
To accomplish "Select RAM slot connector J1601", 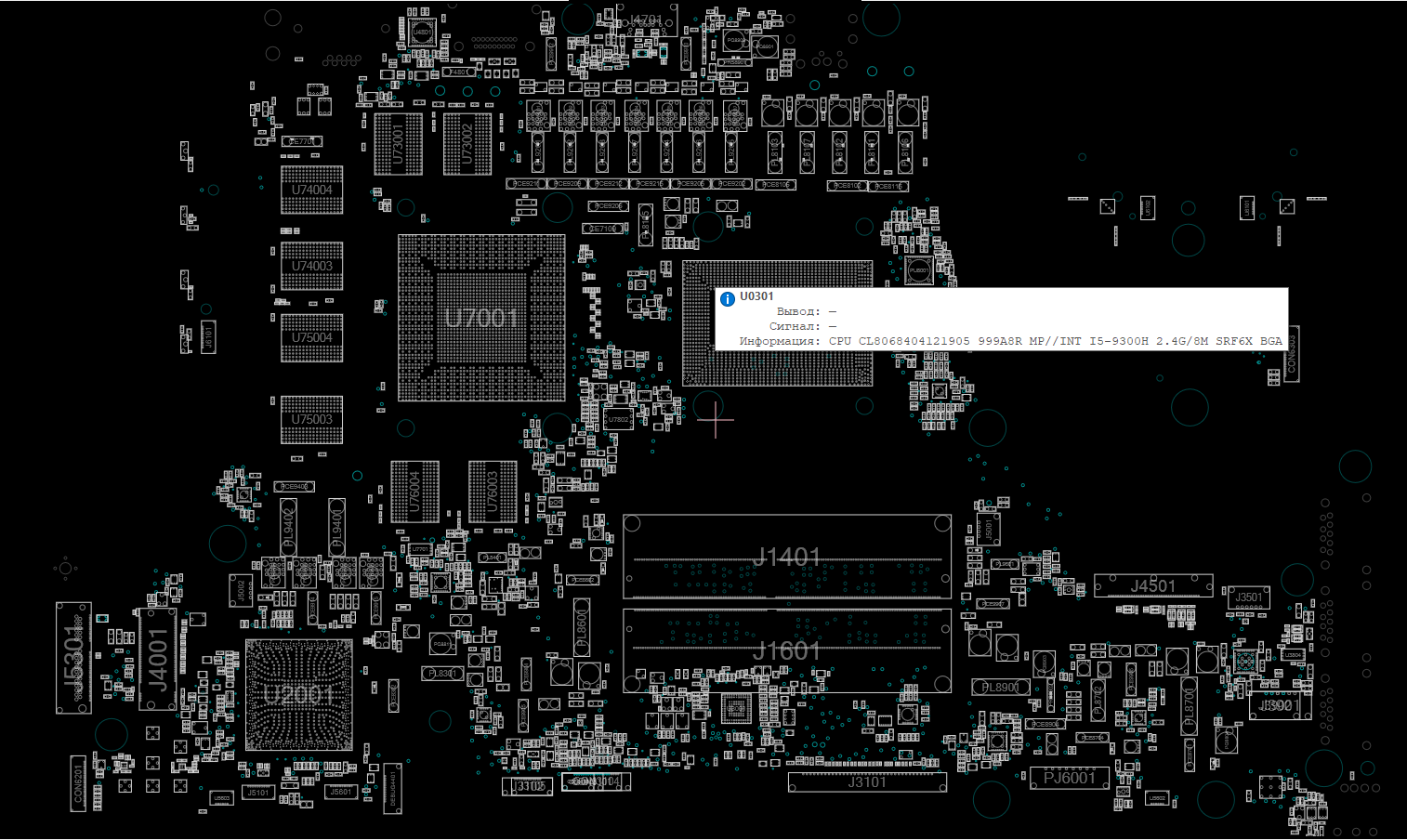I will tap(786, 650).
